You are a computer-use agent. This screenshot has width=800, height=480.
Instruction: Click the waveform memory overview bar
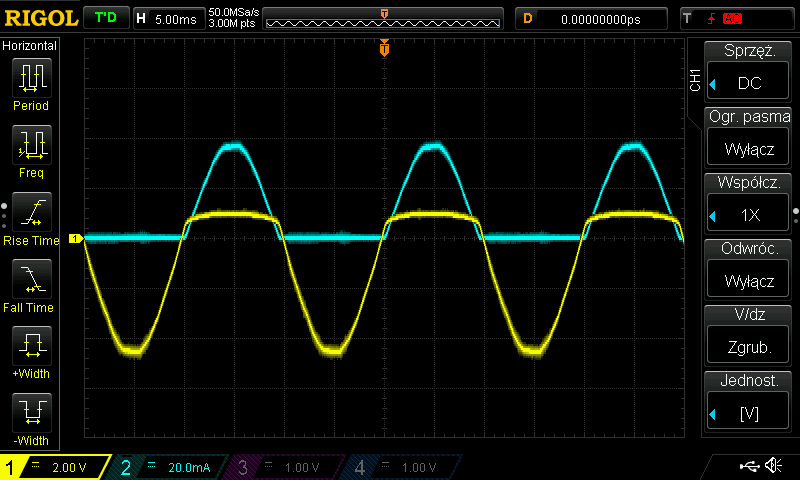click(x=383, y=19)
